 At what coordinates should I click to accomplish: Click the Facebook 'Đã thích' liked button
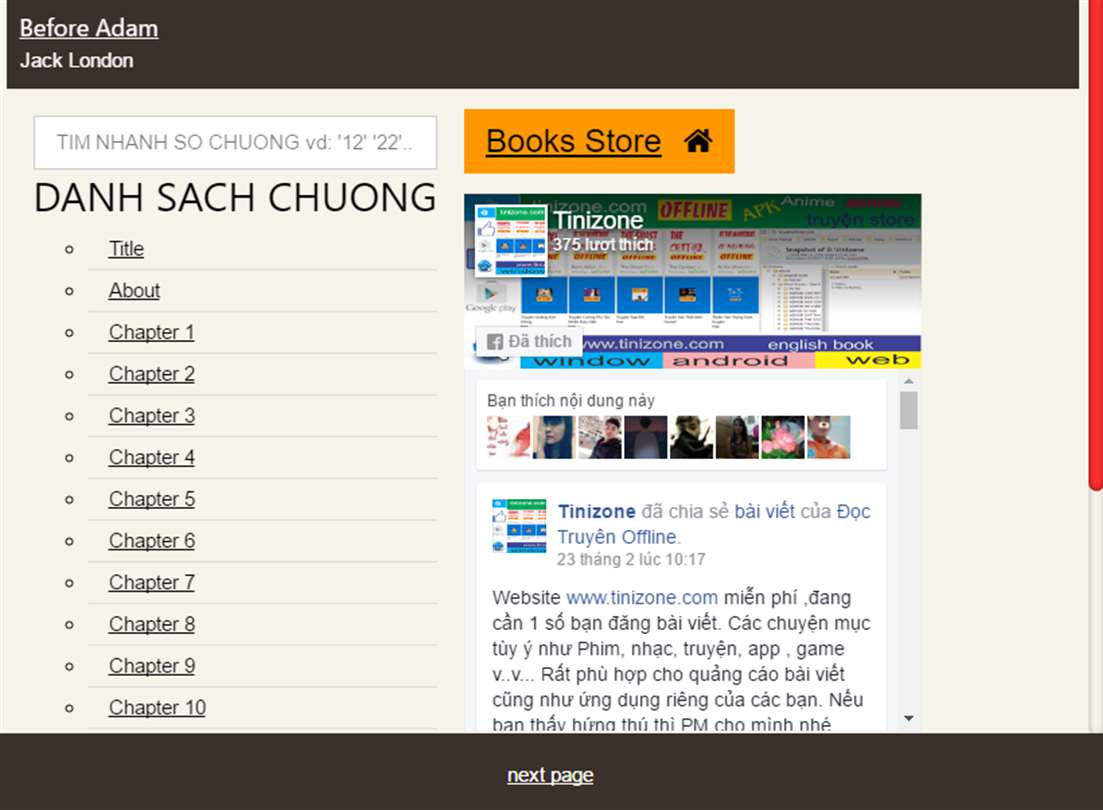(528, 341)
